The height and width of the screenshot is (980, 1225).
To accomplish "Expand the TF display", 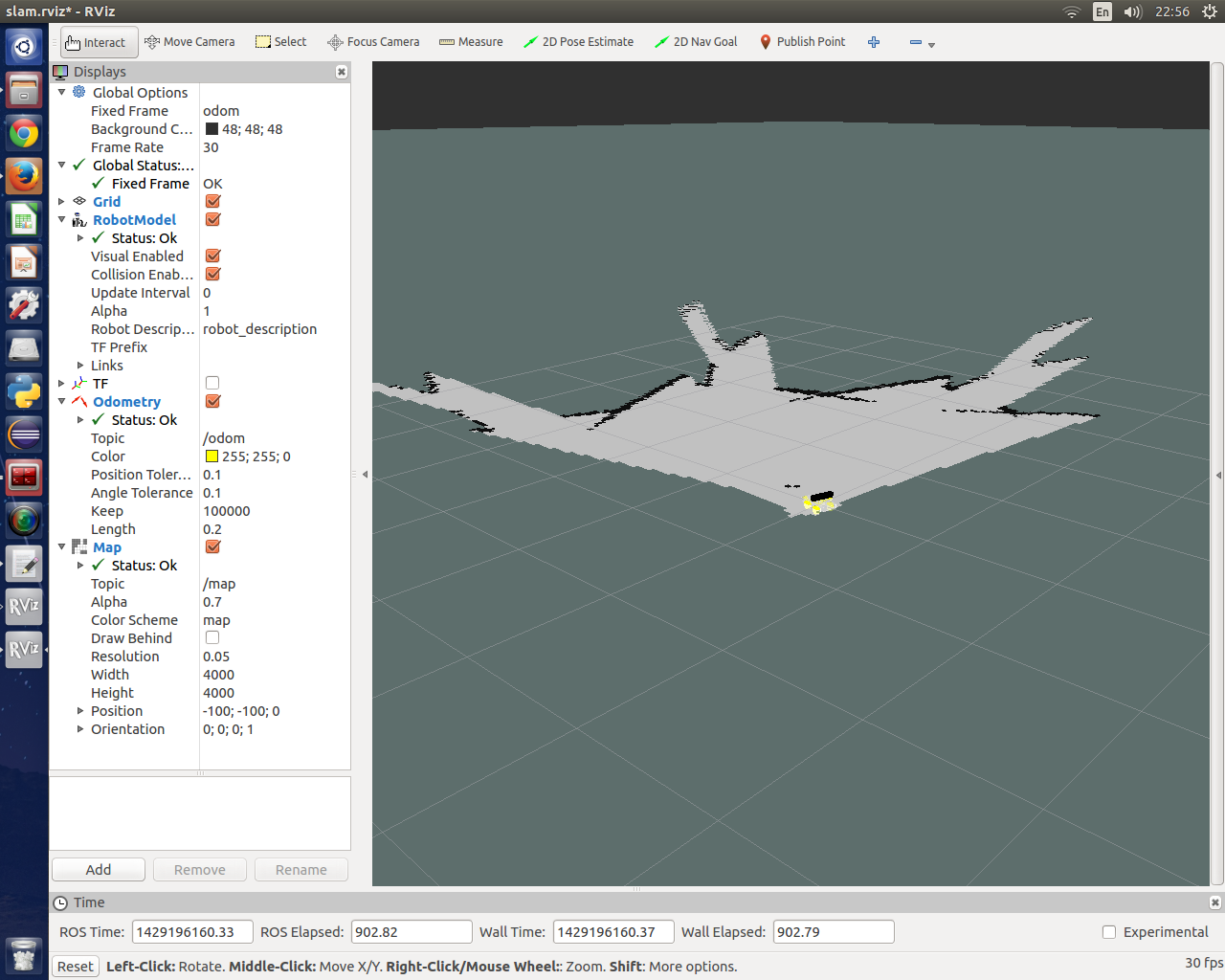I will (x=62, y=384).
